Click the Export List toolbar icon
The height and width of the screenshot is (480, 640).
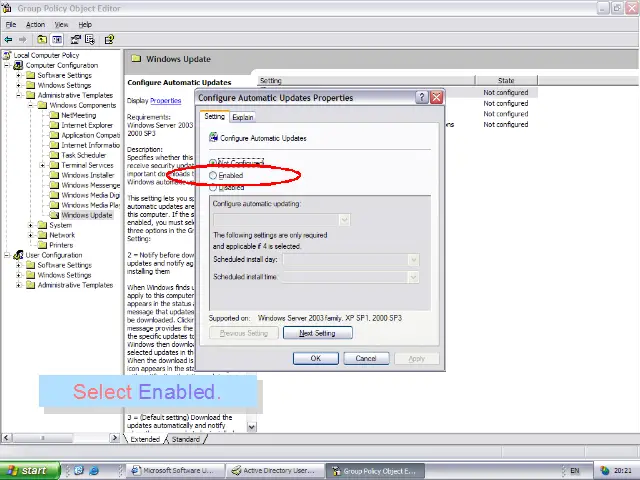tap(90, 40)
